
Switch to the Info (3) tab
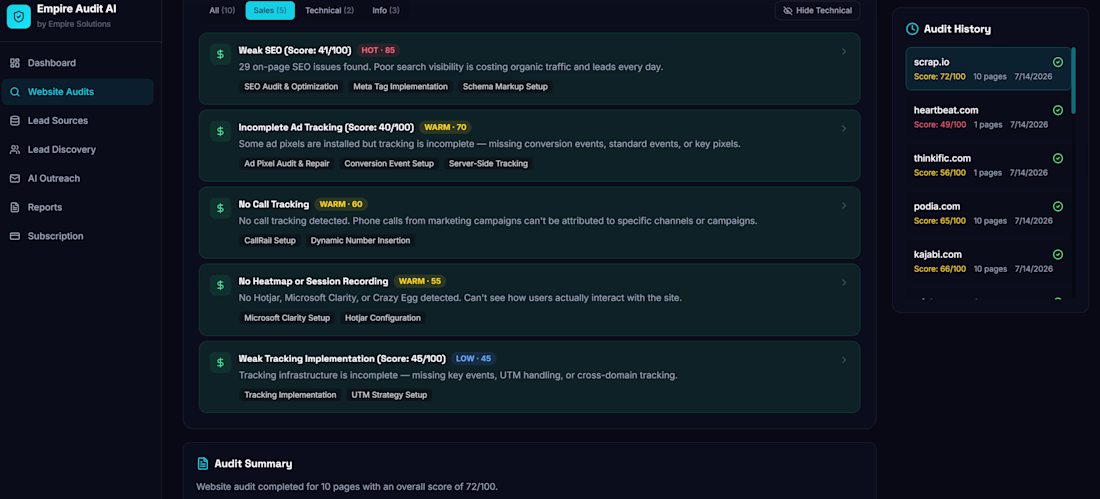tap(386, 11)
